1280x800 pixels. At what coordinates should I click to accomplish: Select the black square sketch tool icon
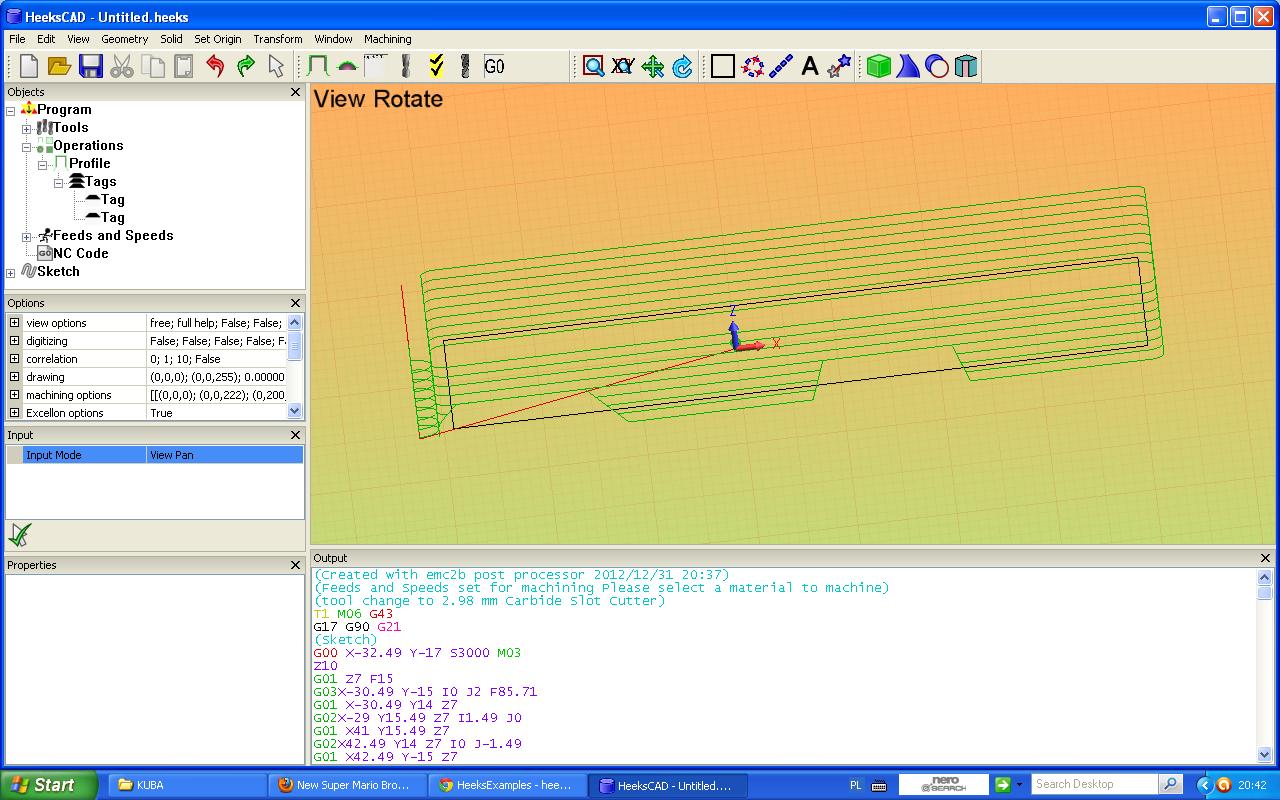click(723, 66)
